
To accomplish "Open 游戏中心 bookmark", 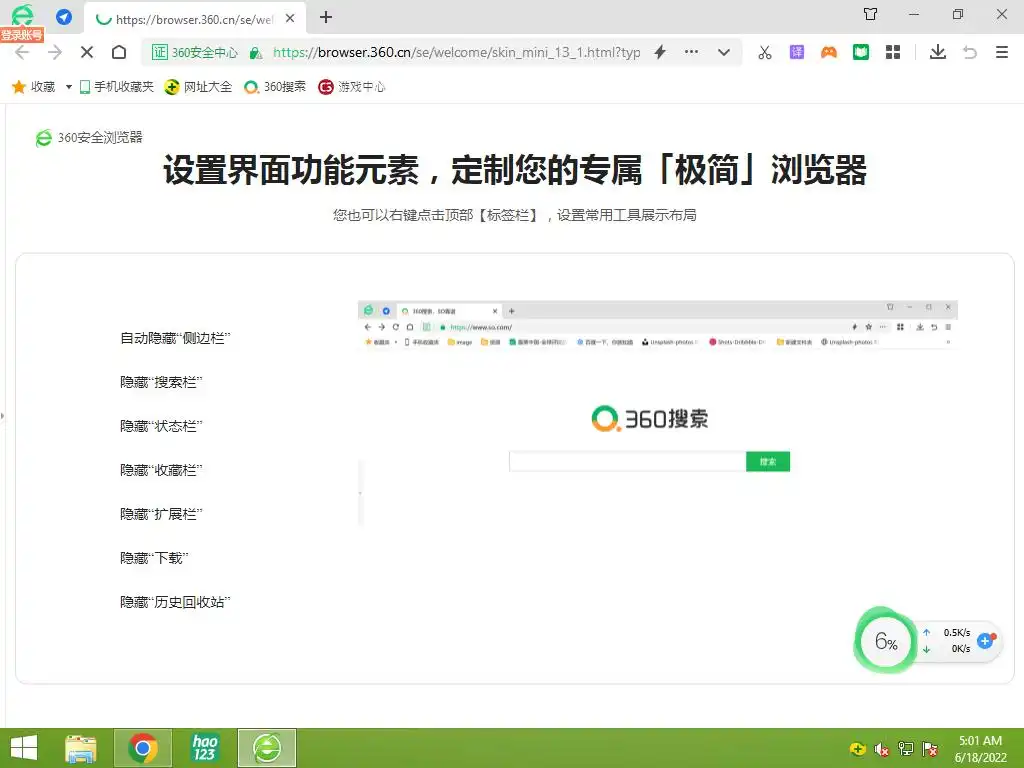I will (352, 87).
